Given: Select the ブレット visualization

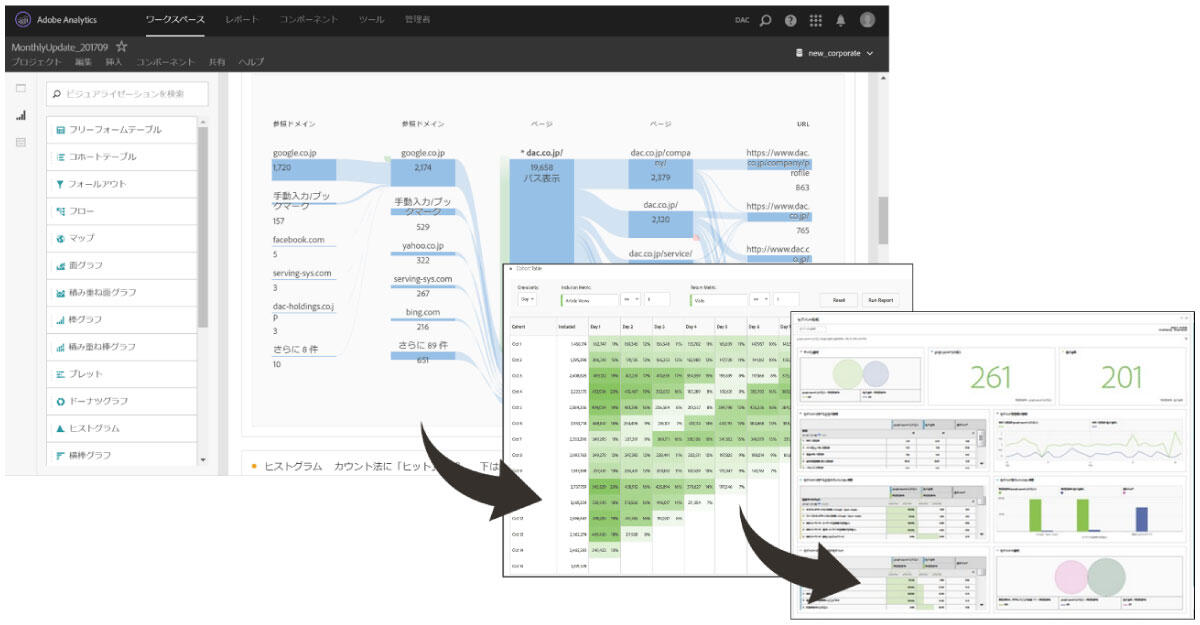Looking at the screenshot, I should pos(121,373).
